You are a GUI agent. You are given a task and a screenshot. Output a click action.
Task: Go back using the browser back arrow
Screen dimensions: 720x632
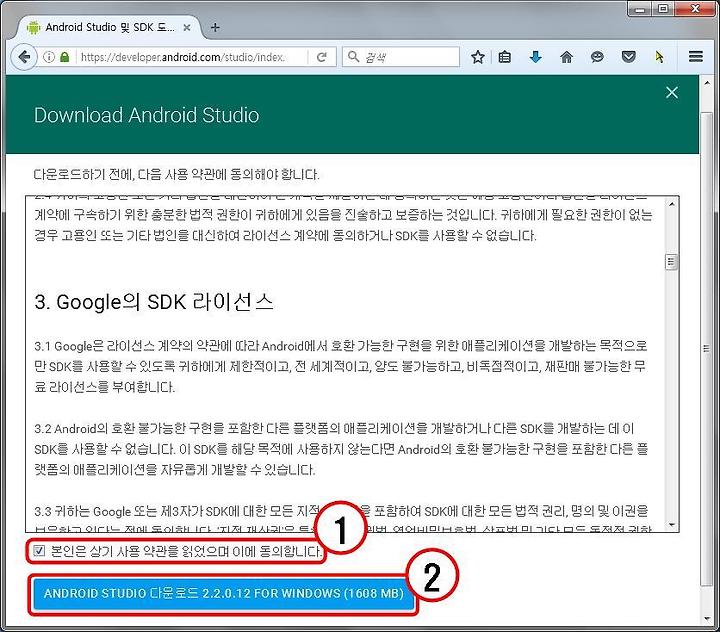pyautogui.click(x=24, y=57)
